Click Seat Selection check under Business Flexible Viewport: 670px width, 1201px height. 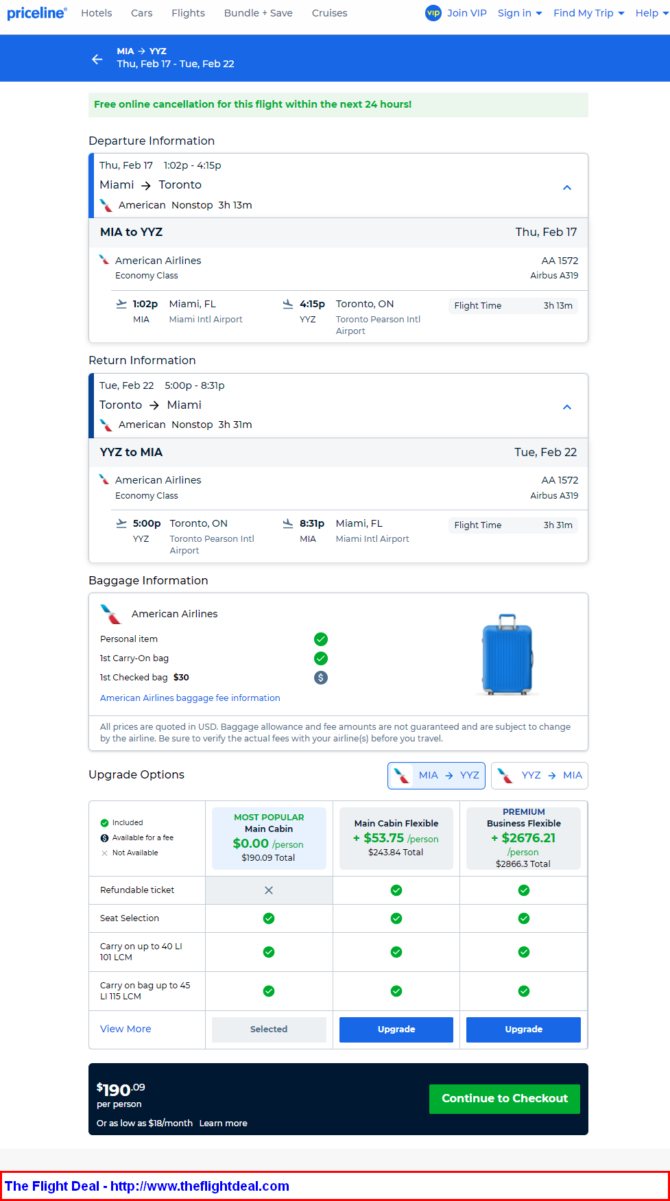pyautogui.click(x=524, y=918)
